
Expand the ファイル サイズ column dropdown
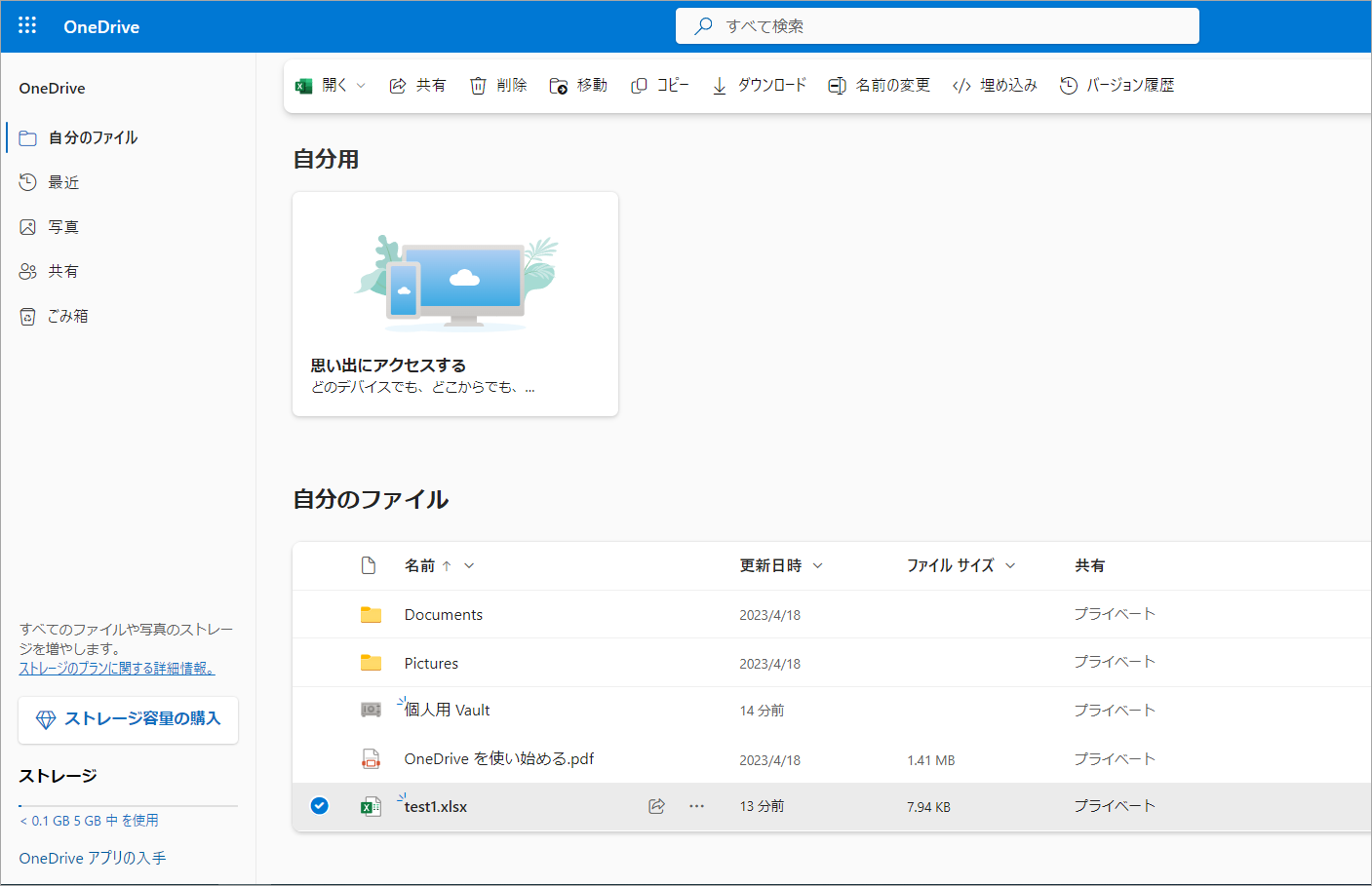[1010, 565]
